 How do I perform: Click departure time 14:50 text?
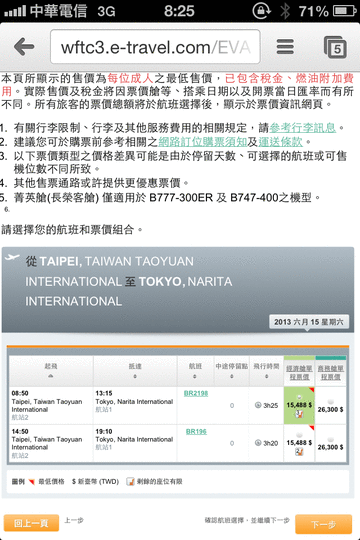(x=20, y=432)
